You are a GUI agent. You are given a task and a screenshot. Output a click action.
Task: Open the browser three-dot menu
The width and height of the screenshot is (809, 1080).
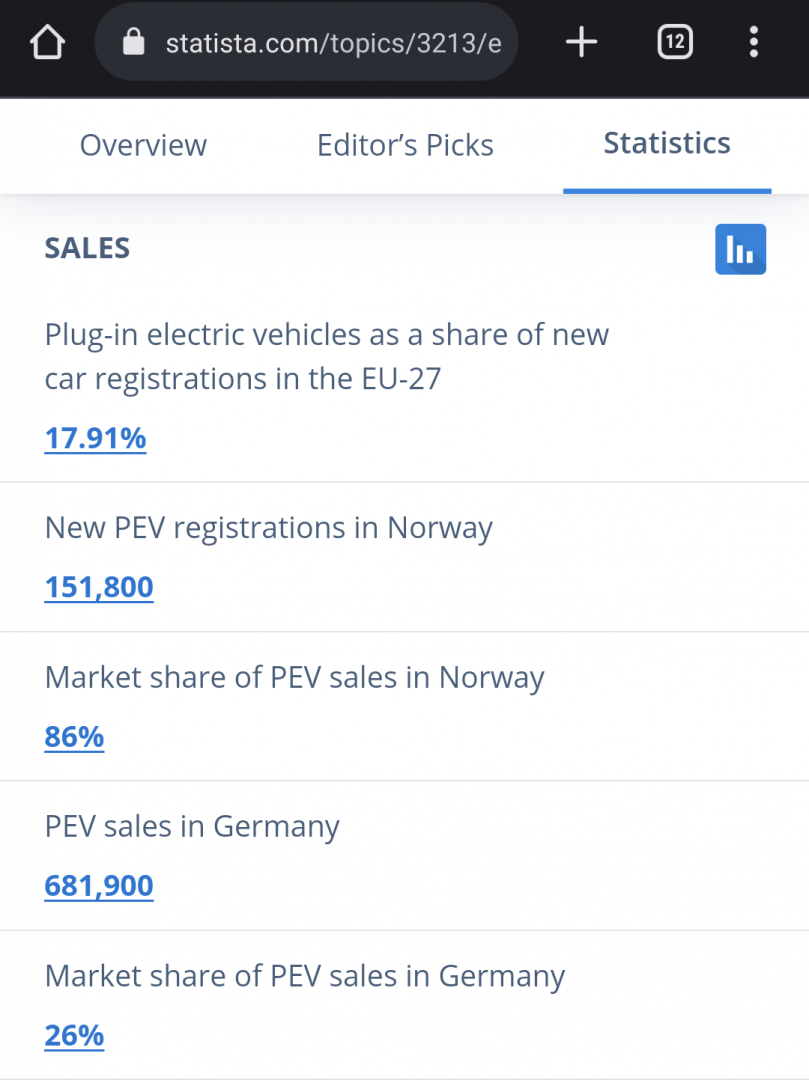pos(753,42)
